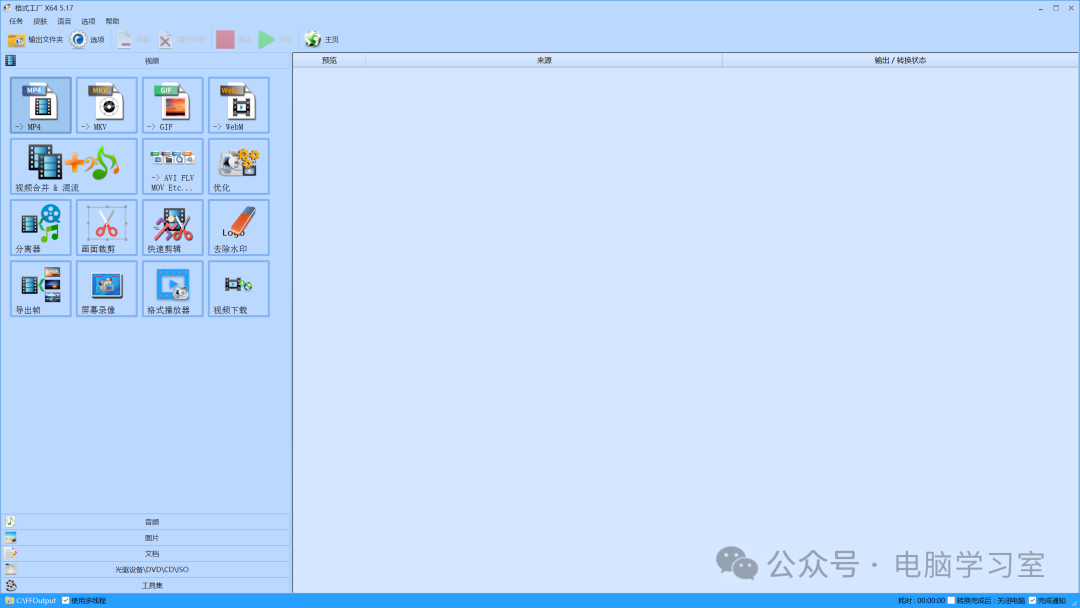
Task: Open the WebM conversion tool
Action: click(239, 105)
